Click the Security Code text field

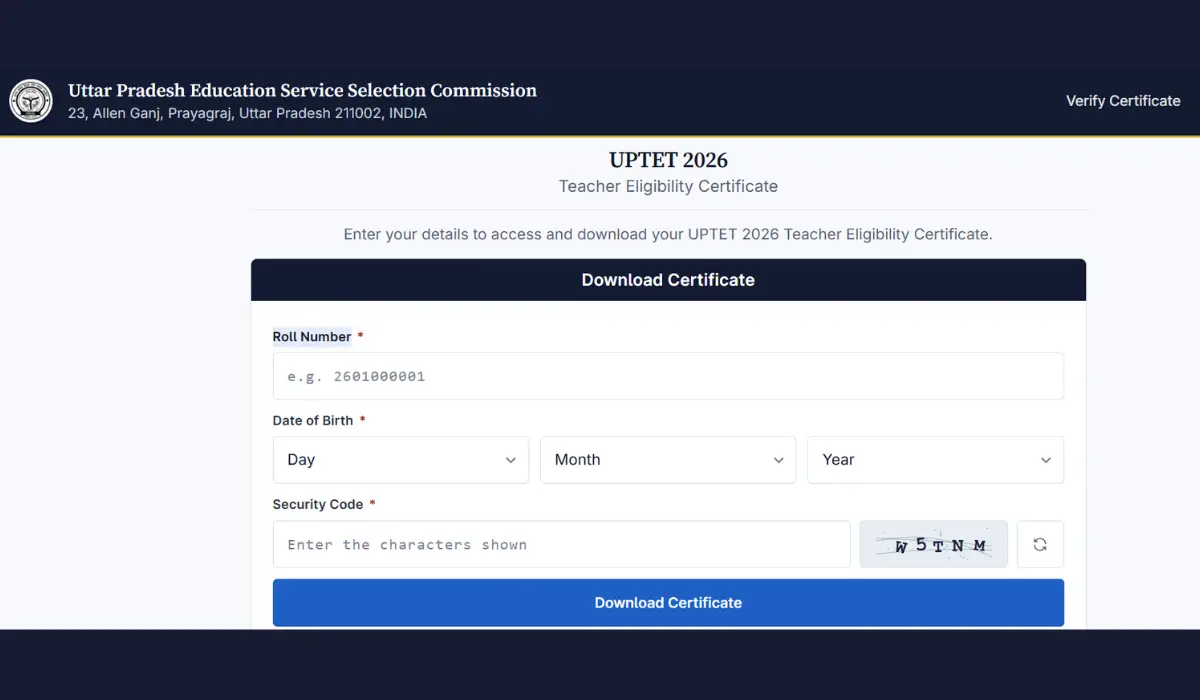[561, 544]
